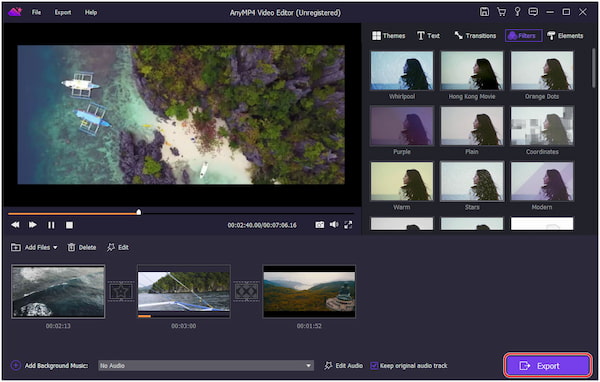Click the save project icon in title bar
The height and width of the screenshot is (382, 600).
coord(484,12)
